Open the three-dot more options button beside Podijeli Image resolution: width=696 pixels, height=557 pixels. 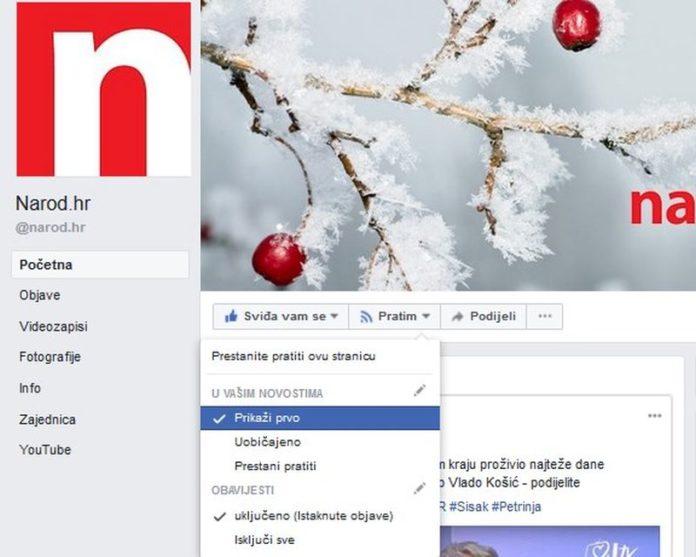pyautogui.click(x=545, y=316)
